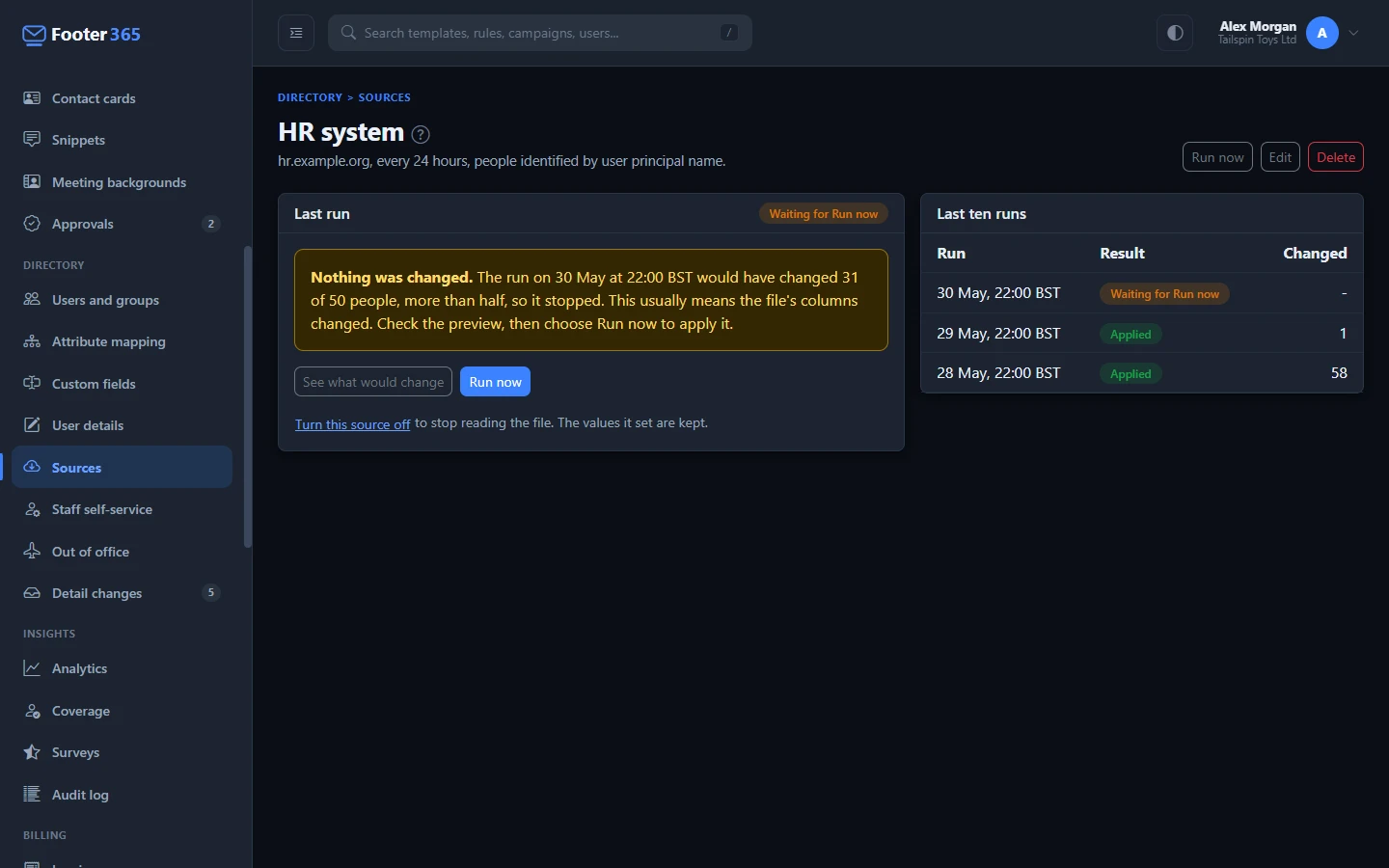The image size is (1389, 868).
Task: Click the blue Run now button
Action: click(495, 382)
